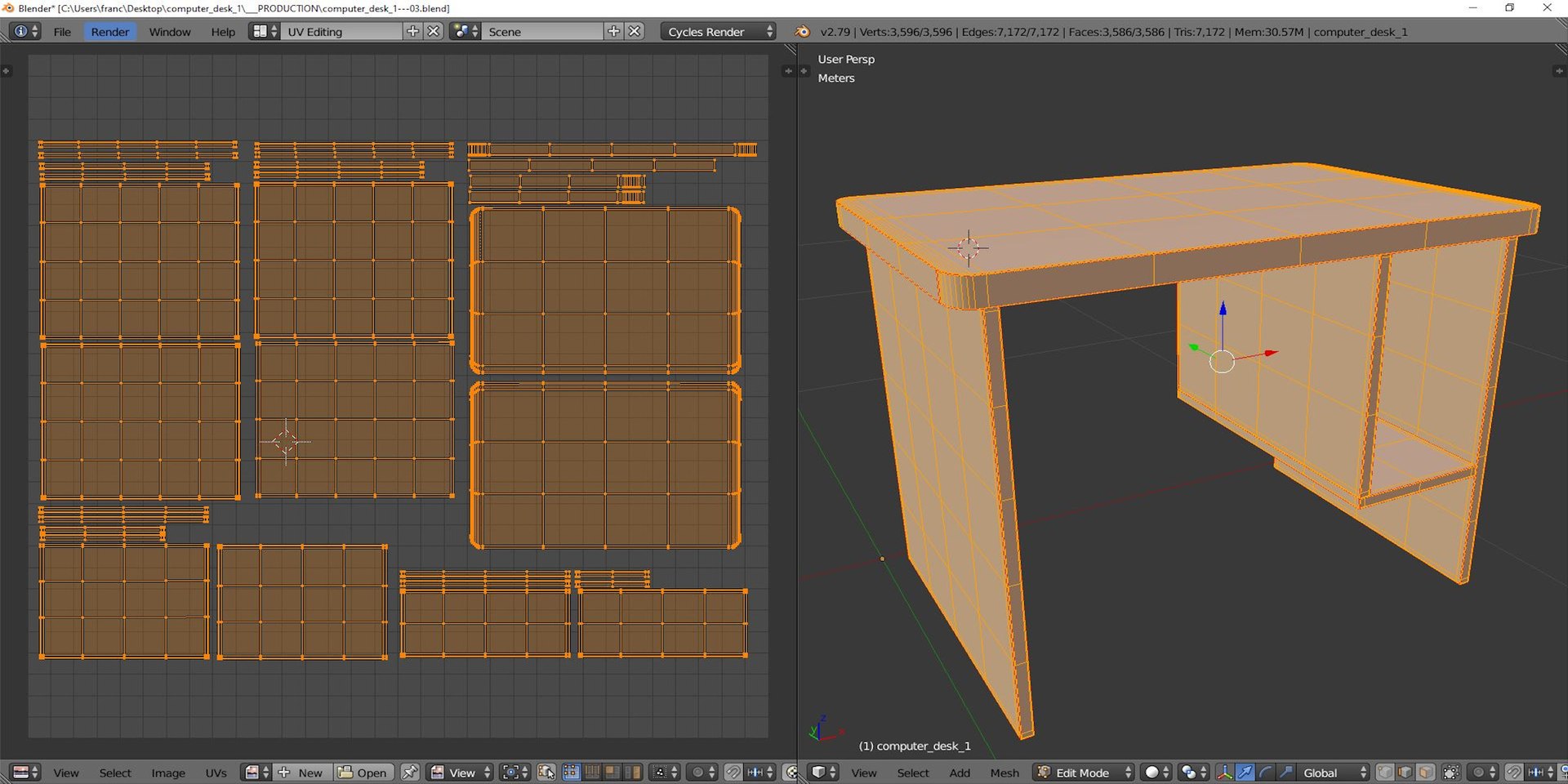1568x784 pixels.
Task: Open the Help menu in top bar
Action: pyautogui.click(x=223, y=31)
